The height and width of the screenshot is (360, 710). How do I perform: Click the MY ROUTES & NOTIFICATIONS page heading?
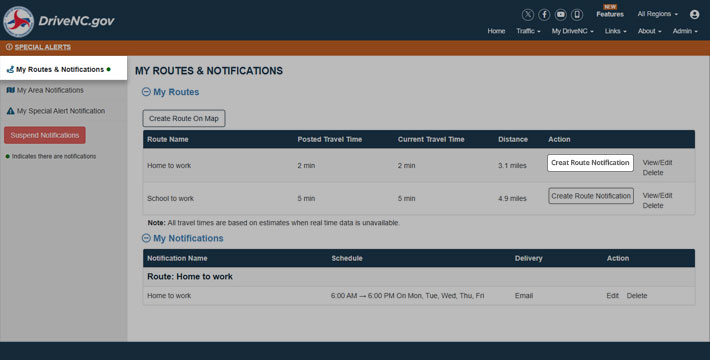[x=209, y=71]
